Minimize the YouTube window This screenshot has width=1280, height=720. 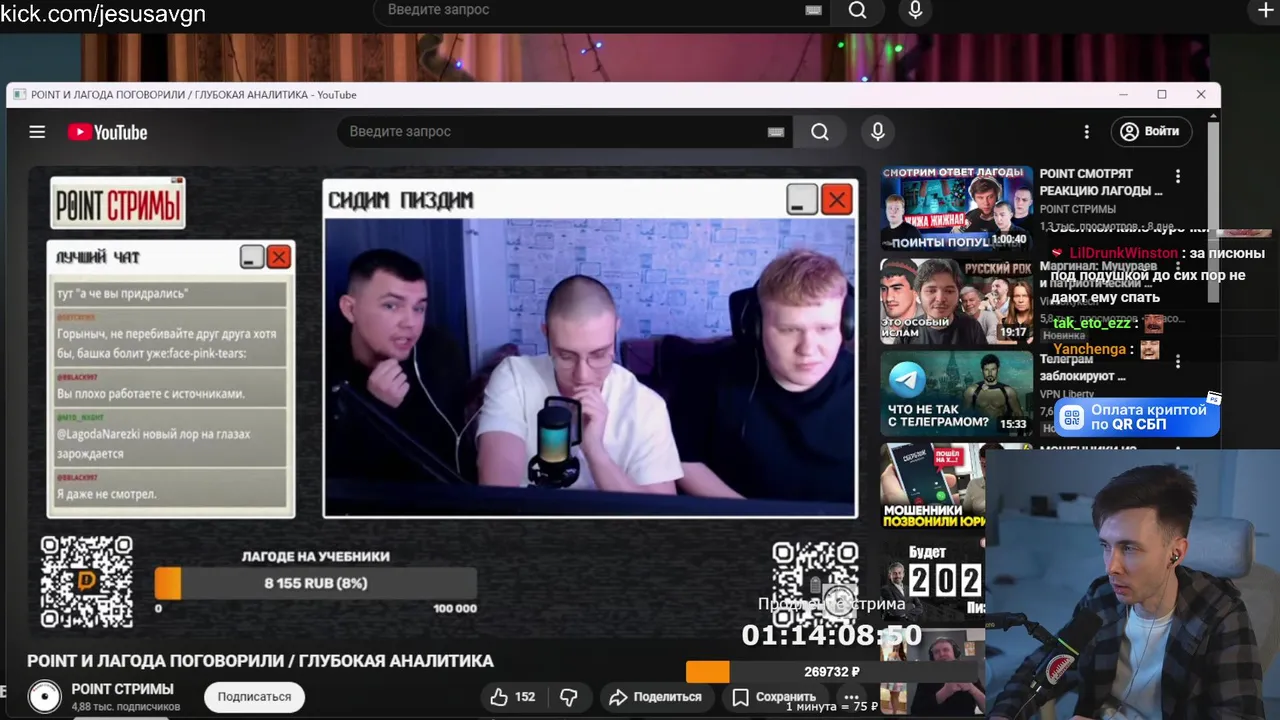pyautogui.click(x=1124, y=95)
